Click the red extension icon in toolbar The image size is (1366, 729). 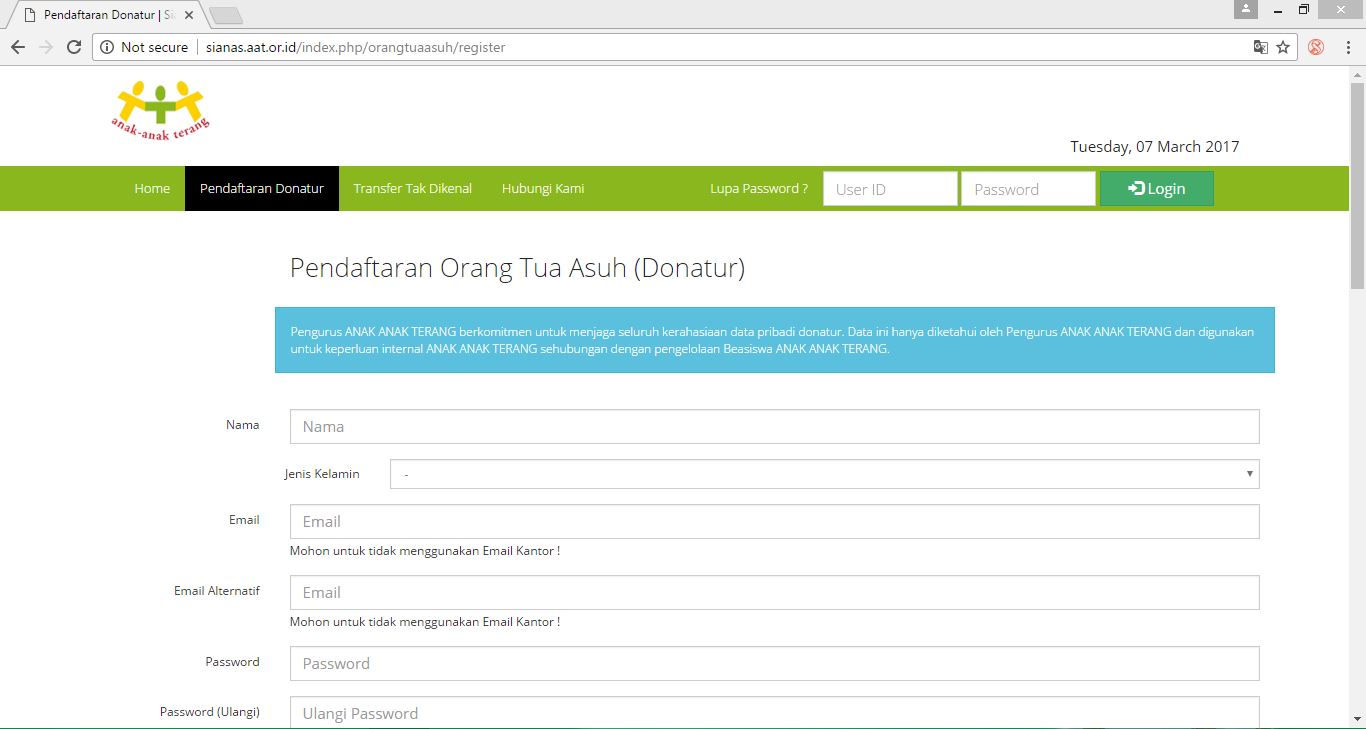pos(1316,47)
